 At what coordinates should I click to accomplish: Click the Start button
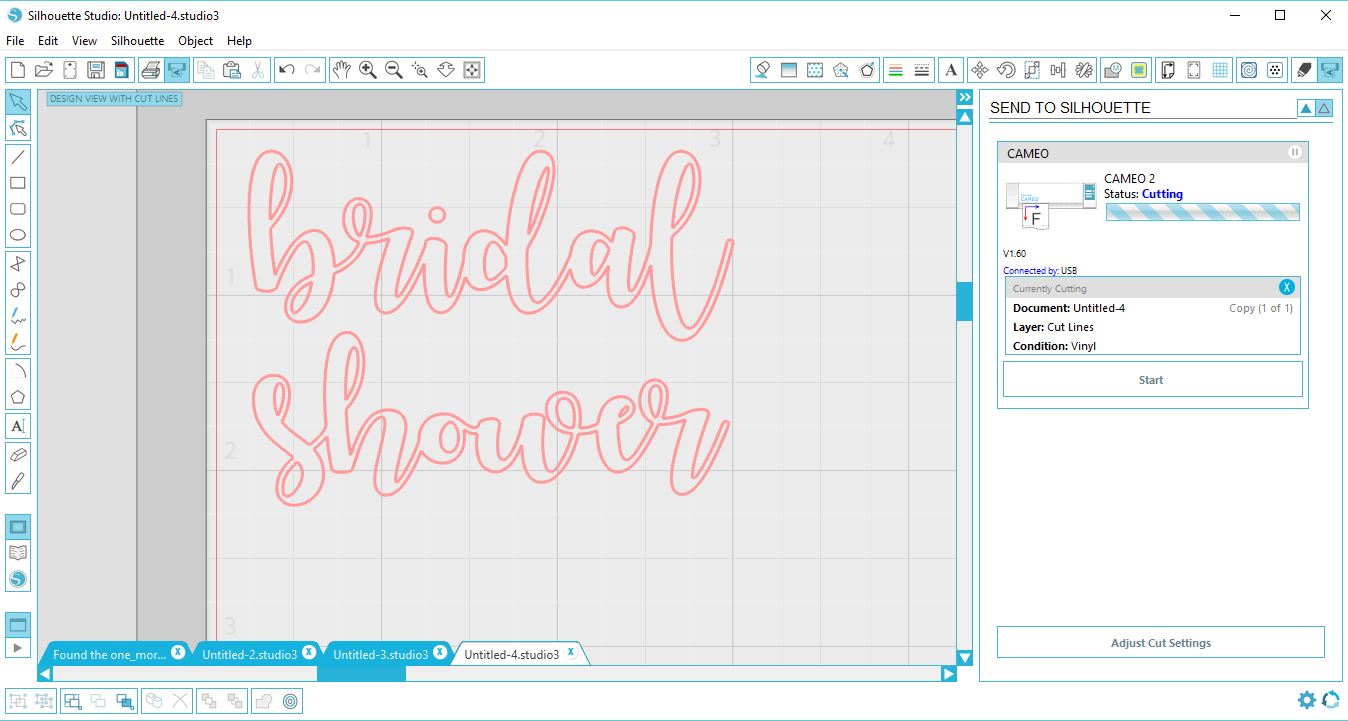coord(1152,380)
